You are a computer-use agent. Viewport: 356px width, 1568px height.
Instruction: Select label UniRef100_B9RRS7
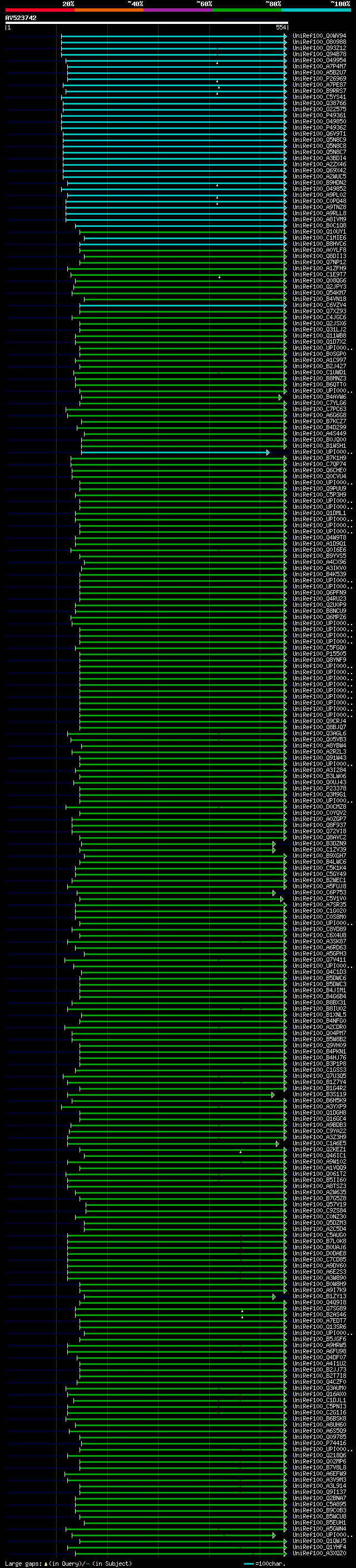pyautogui.click(x=319, y=91)
